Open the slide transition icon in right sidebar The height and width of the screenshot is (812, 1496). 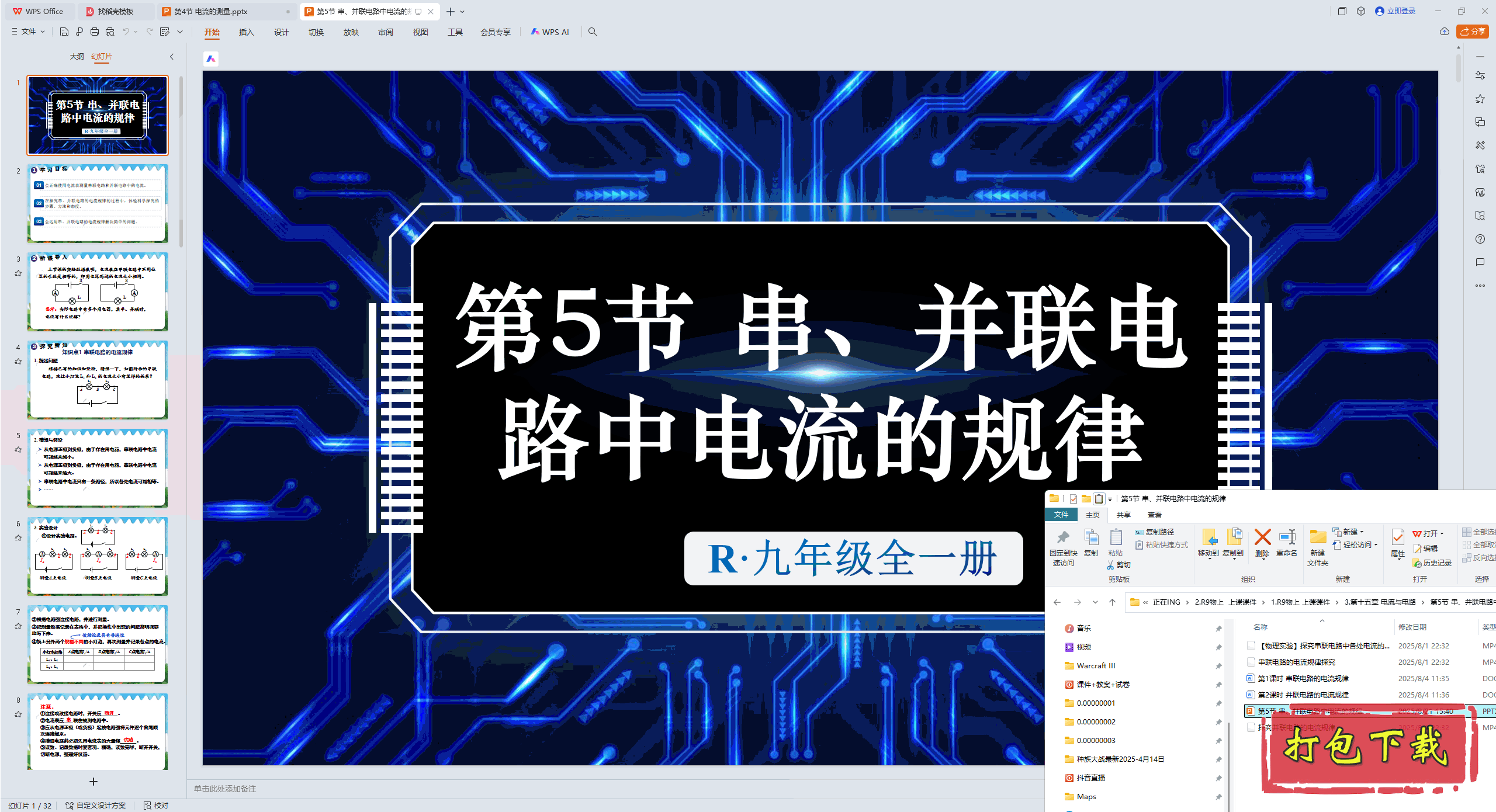(x=1480, y=122)
